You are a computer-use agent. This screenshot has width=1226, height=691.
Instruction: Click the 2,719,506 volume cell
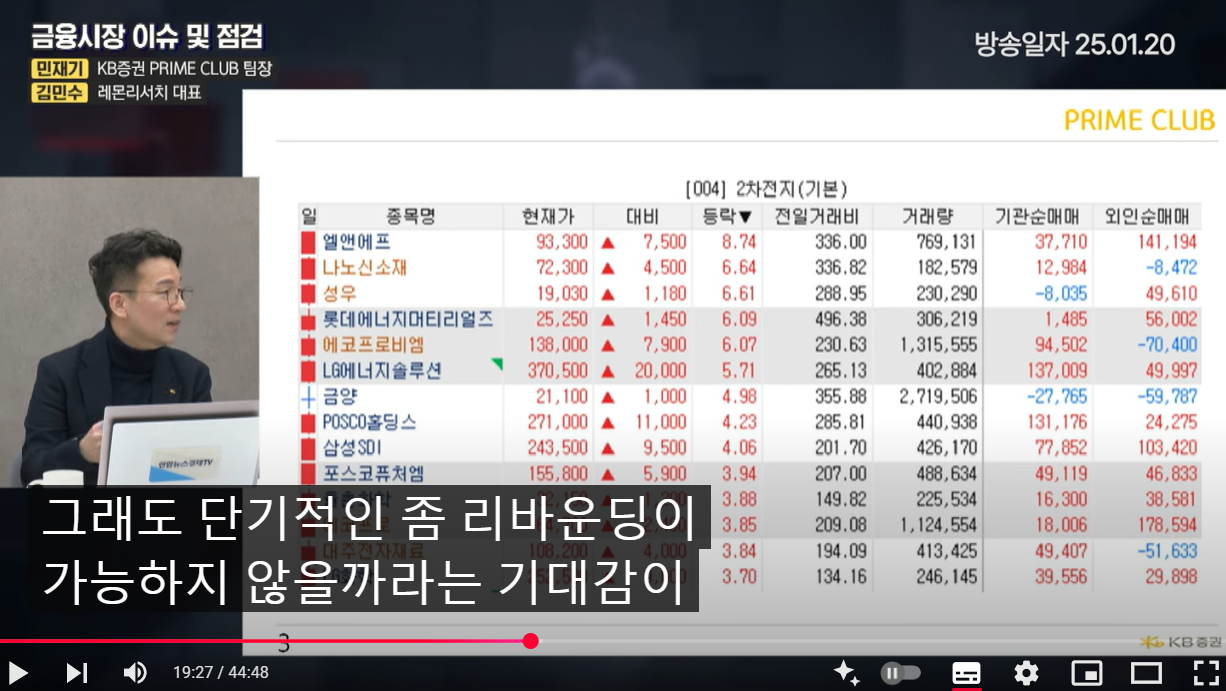pyautogui.click(x=938, y=397)
